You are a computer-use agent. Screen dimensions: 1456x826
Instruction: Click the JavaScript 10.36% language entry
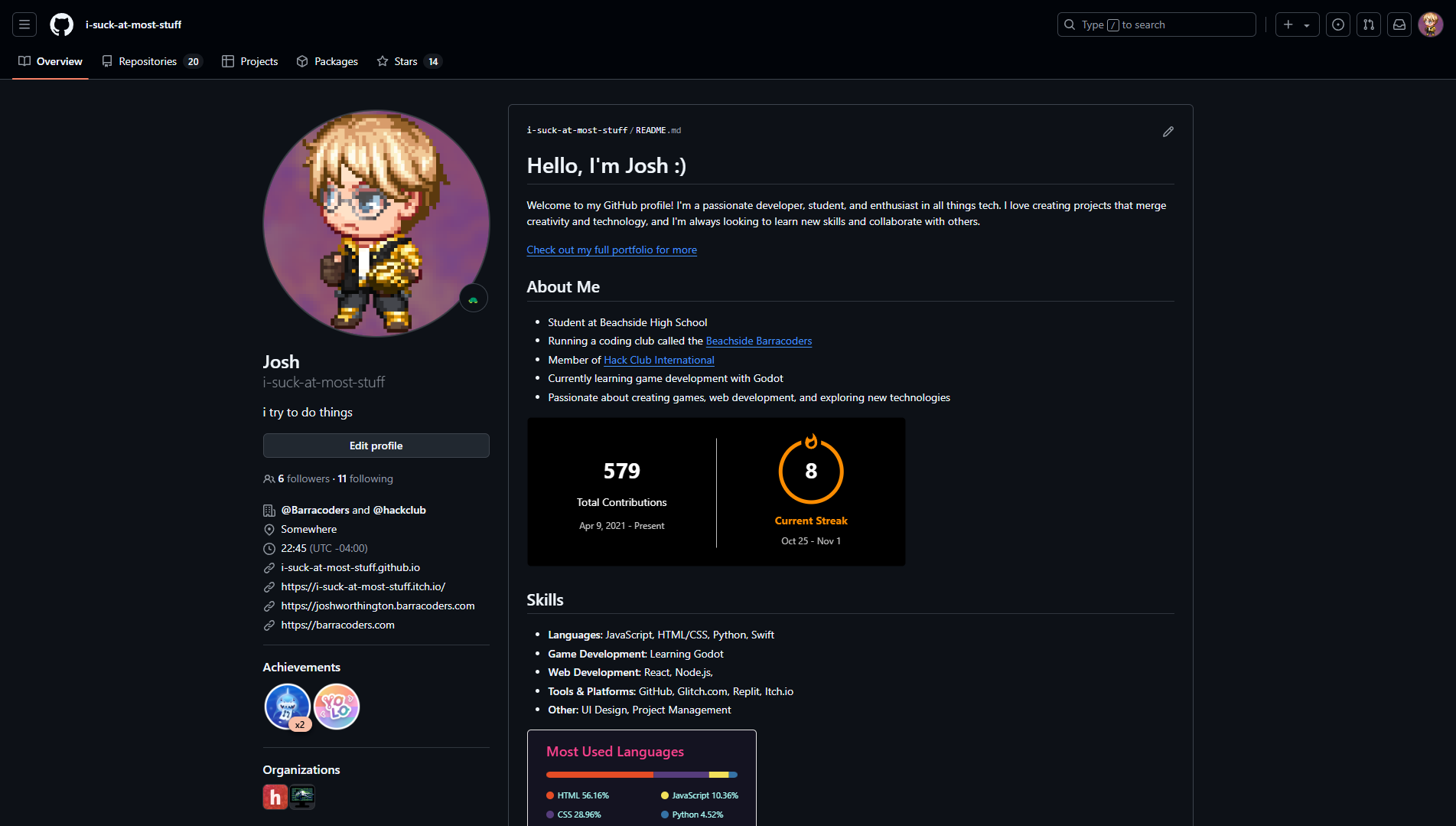pos(700,795)
